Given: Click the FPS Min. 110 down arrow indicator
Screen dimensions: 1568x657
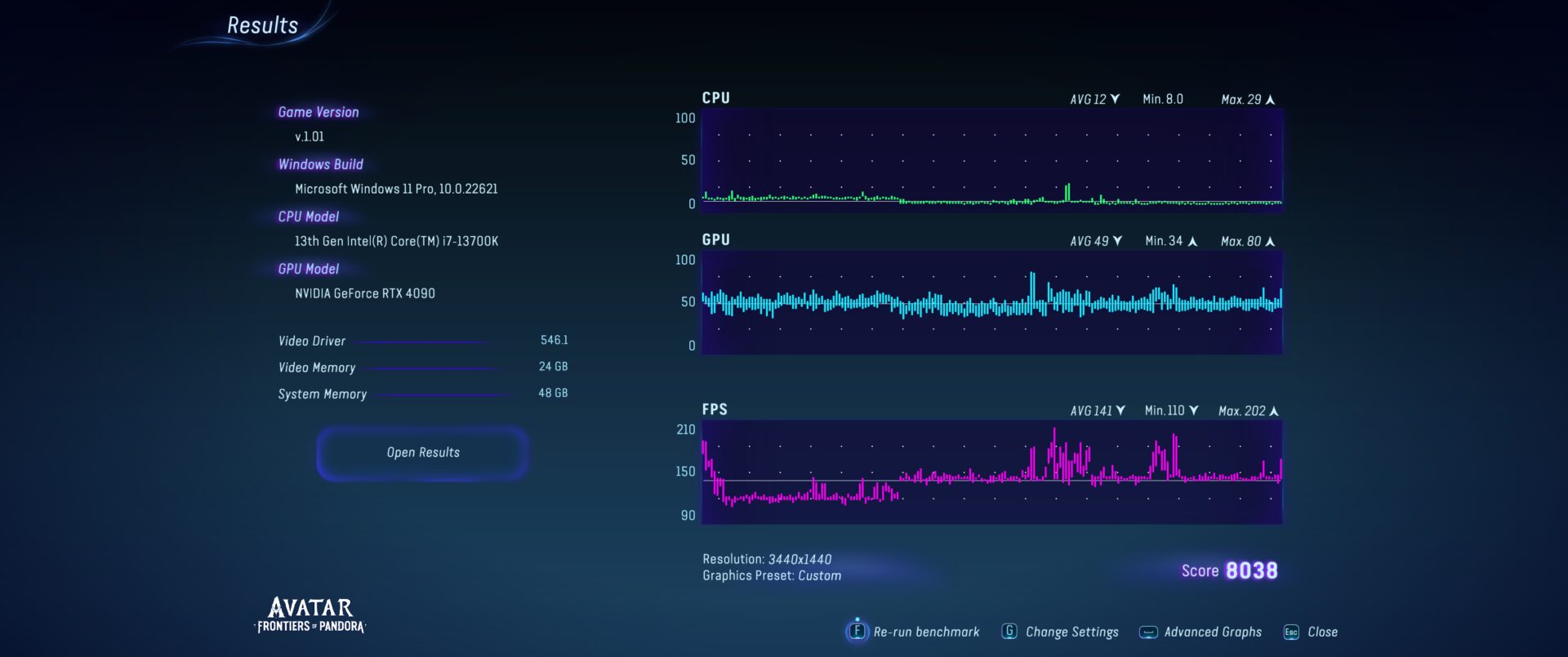Looking at the screenshot, I should 1194,410.
